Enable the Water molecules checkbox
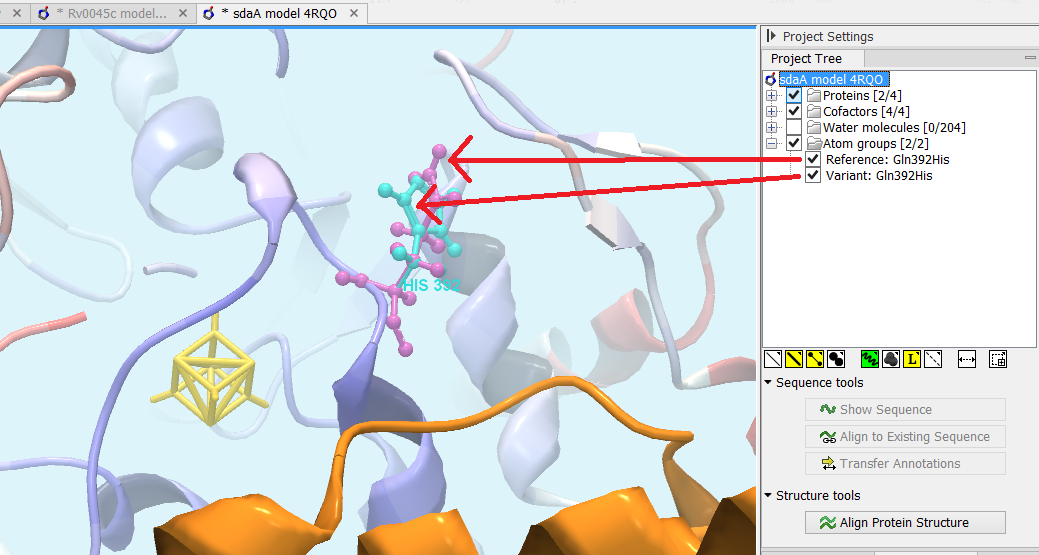Viewport: 1039px width, 555px height. click(x=794, y=128)
